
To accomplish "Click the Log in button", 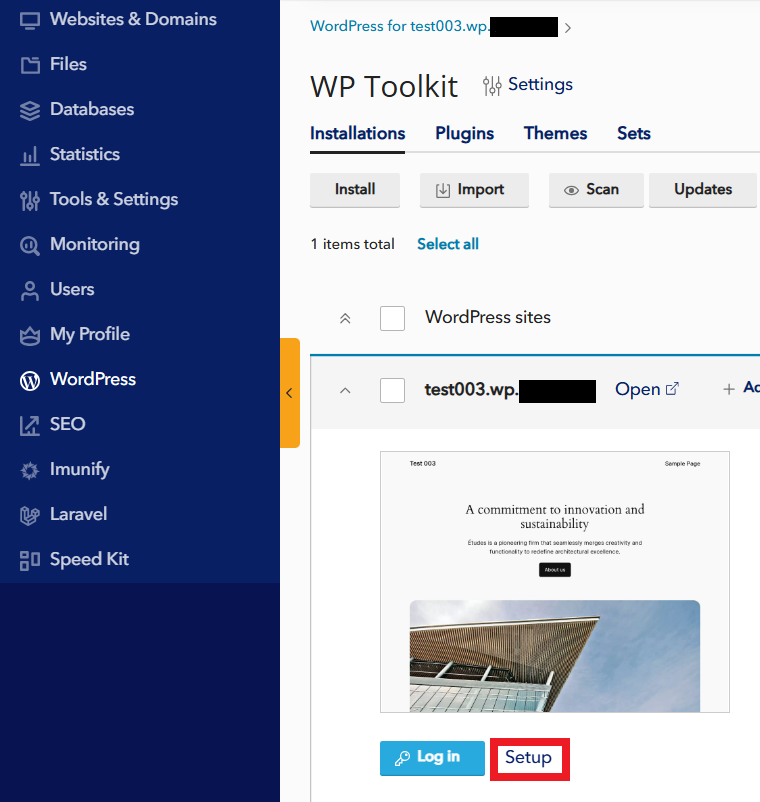I will click(432, 758).
